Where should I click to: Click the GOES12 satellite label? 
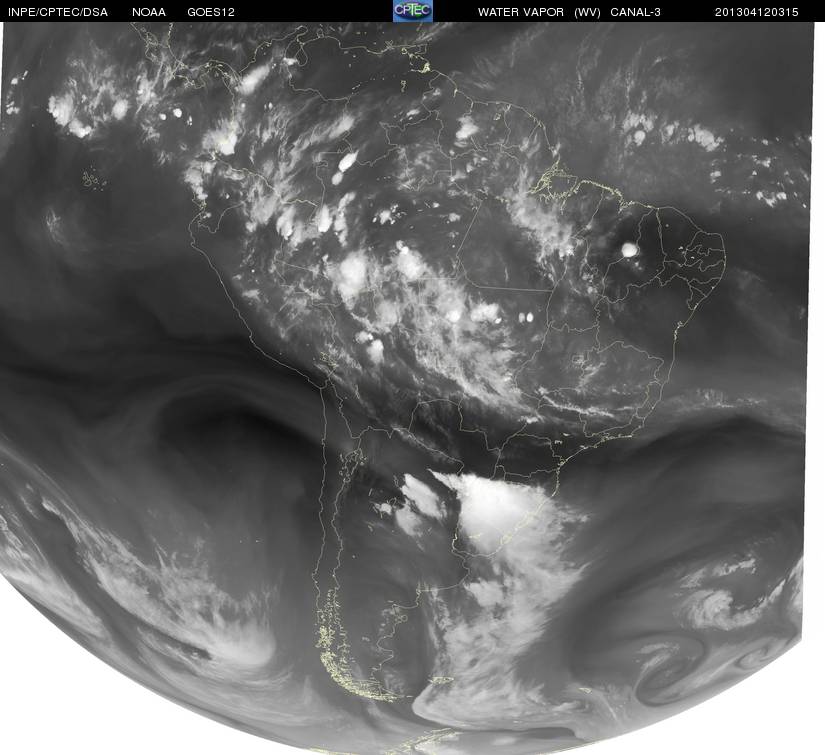click(x=211, y=12)
